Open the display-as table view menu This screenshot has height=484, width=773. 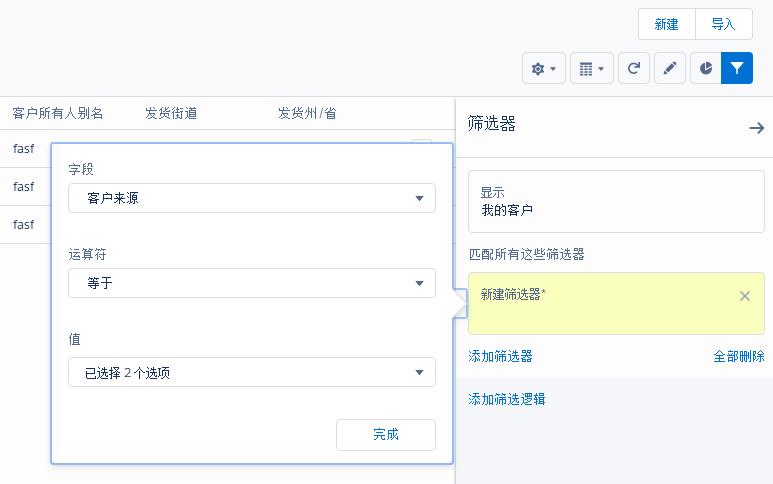[592, 68]
